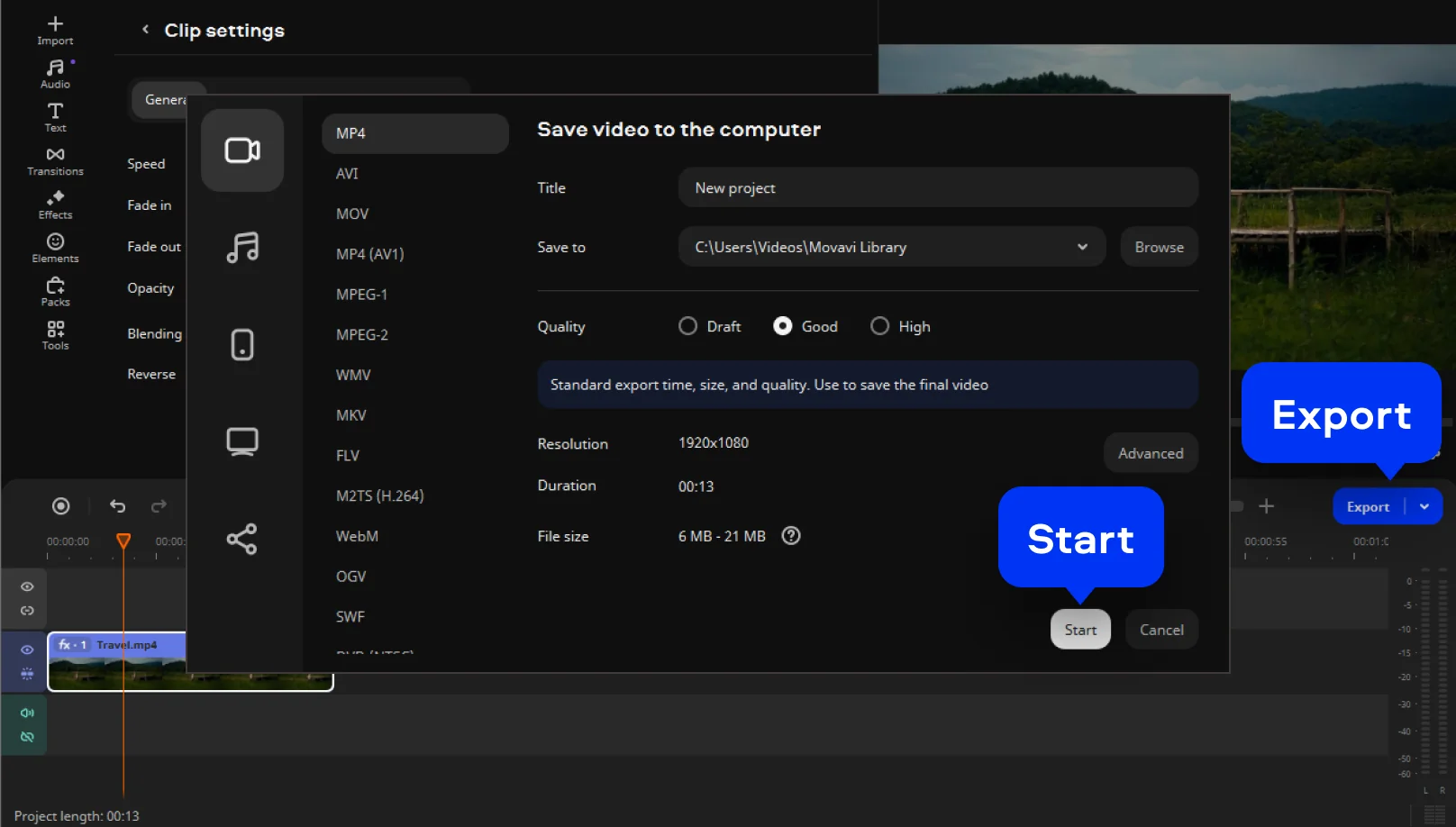This screenshot has height=827, width=1456.
Task: Open the share/upload export option
Action: coord(242,539)
